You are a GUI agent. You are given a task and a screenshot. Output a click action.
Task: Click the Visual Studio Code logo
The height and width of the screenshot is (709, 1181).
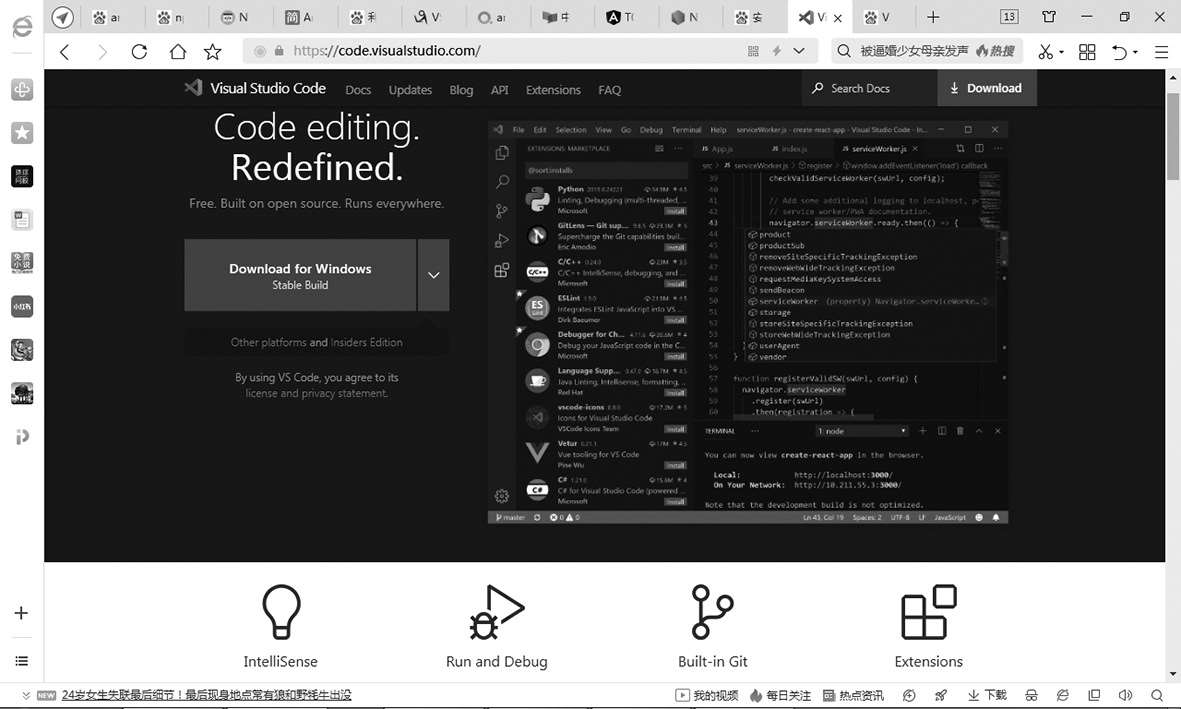194,88
